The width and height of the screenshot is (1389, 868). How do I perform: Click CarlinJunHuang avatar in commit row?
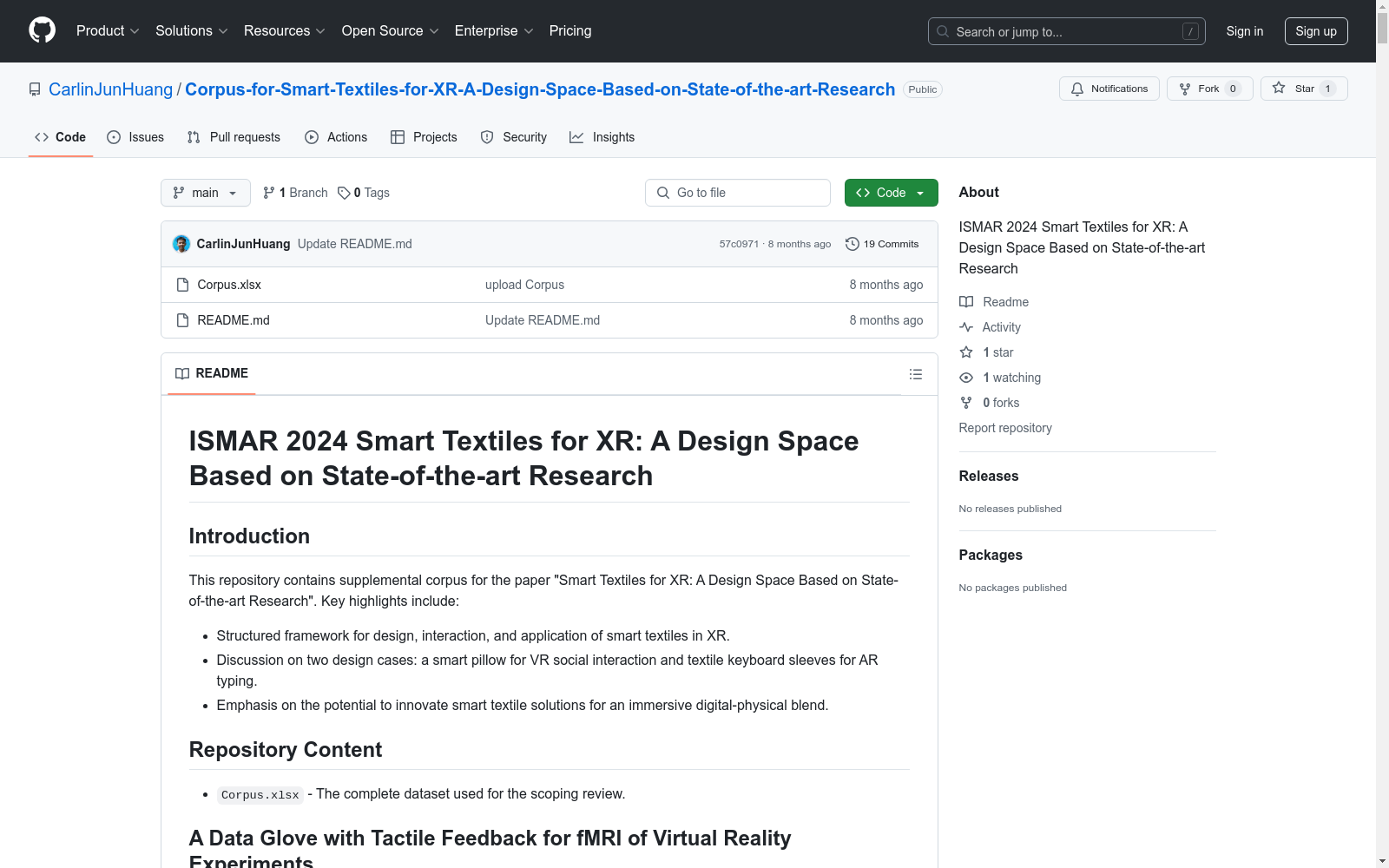(x=181, y=244)
